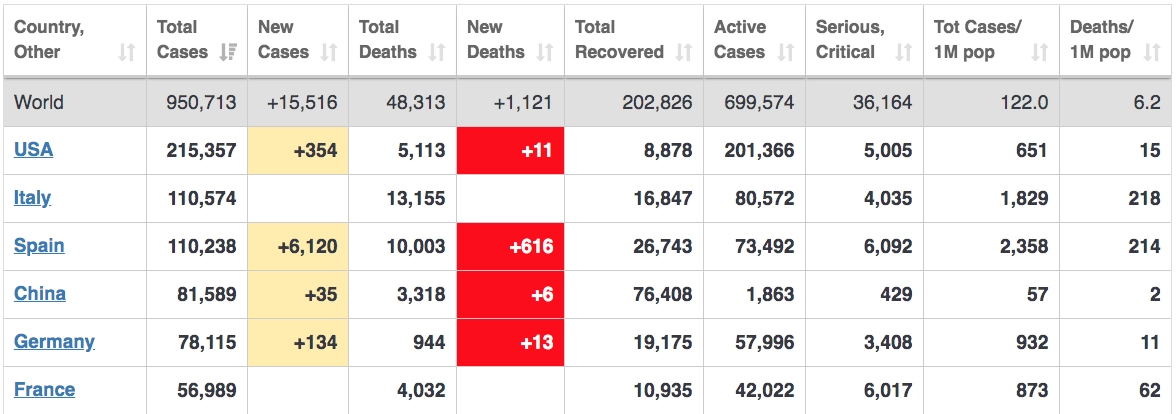The image size is (1176, 414).
Task: Click the Total Recovered column header text
Action: coord(619,40)
